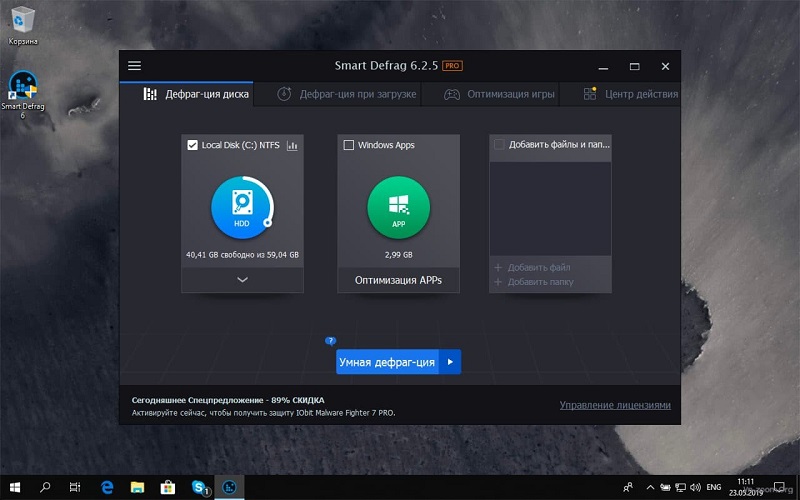800x500 pixels.
Task: Click disk drive icon in system tray
Action: point(665,487)
